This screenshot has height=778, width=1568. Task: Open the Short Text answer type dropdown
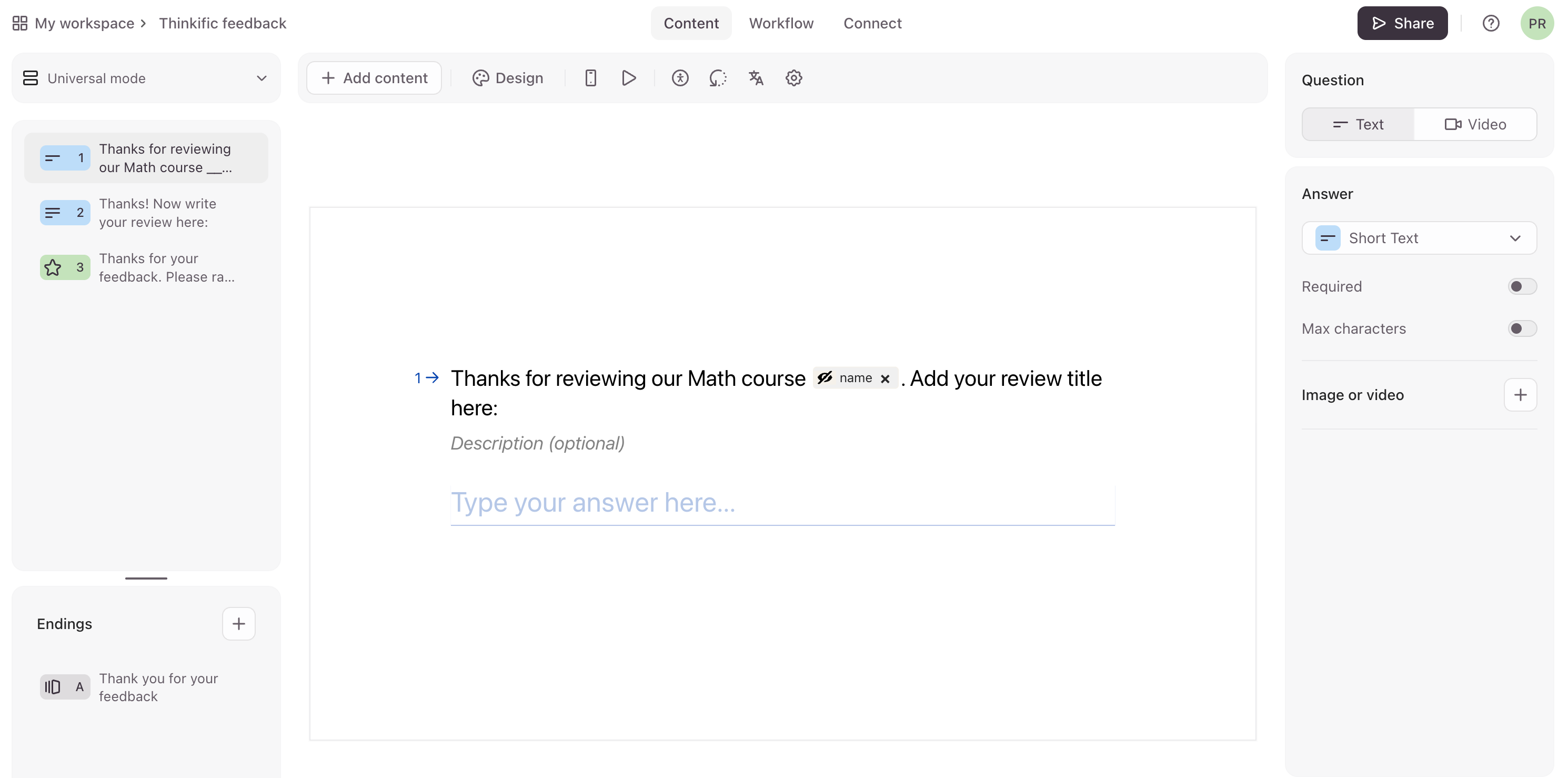tap(1419, 238)
